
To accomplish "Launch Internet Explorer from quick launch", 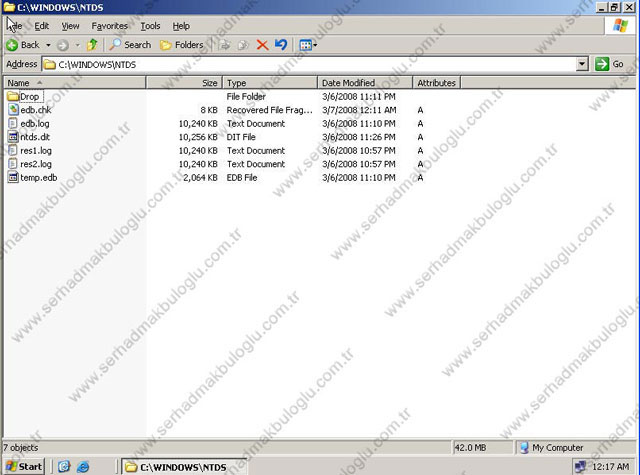I will coord(83,466).
